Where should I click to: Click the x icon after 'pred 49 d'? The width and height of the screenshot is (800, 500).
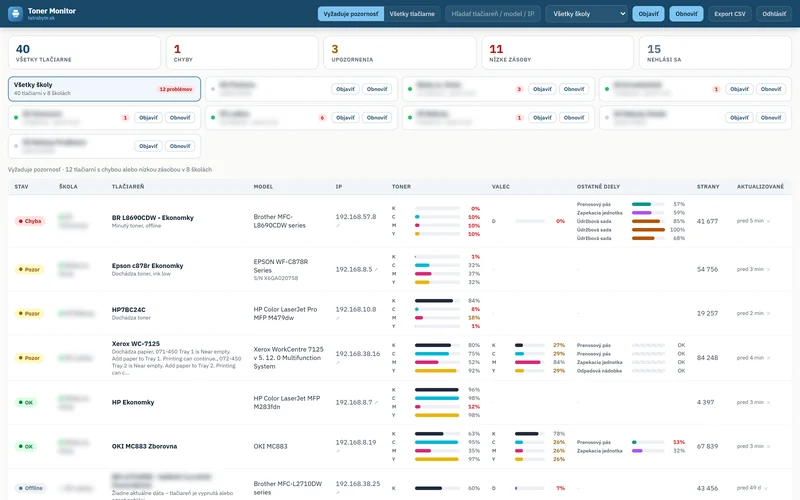click(x=766, y=488)
